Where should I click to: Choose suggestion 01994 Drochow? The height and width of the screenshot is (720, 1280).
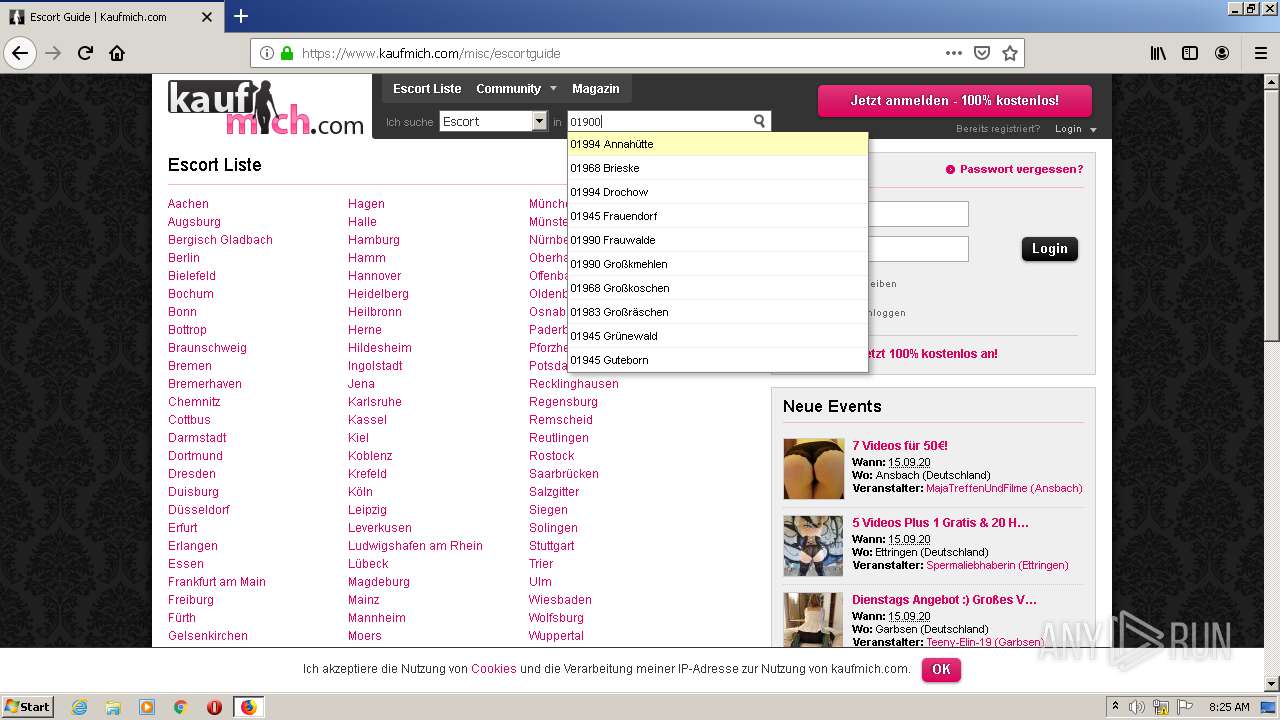717,192
